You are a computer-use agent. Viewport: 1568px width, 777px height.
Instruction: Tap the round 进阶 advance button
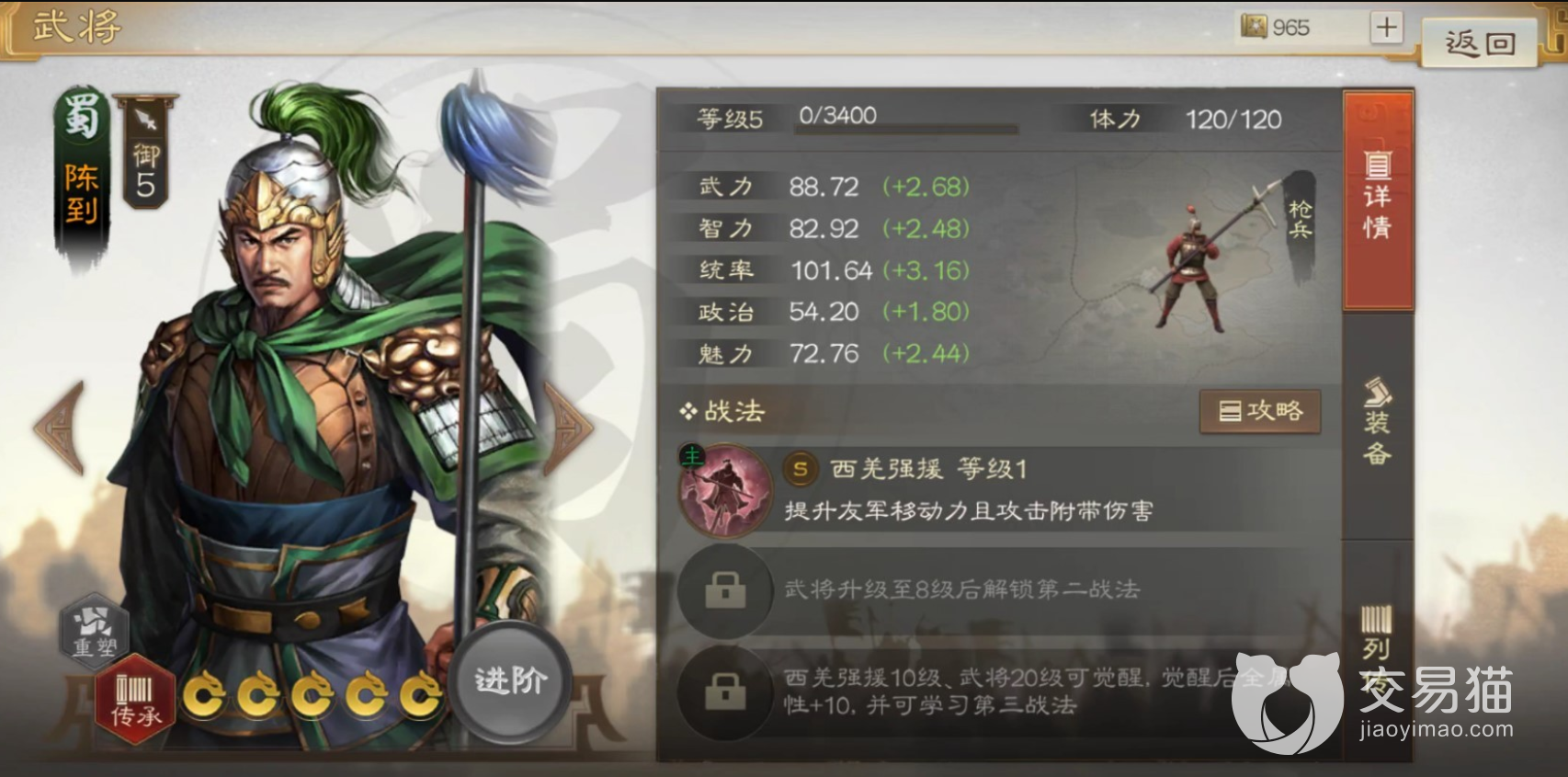click(x=511, y=681)
